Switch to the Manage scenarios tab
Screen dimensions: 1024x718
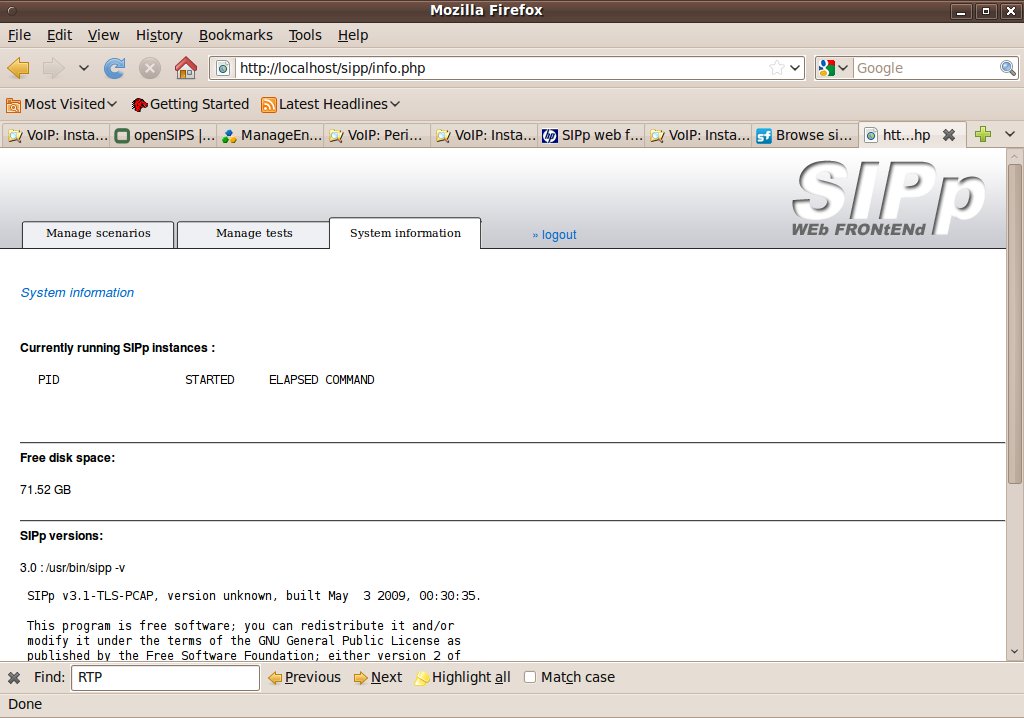pyautogui.click(x=98, y=234)
